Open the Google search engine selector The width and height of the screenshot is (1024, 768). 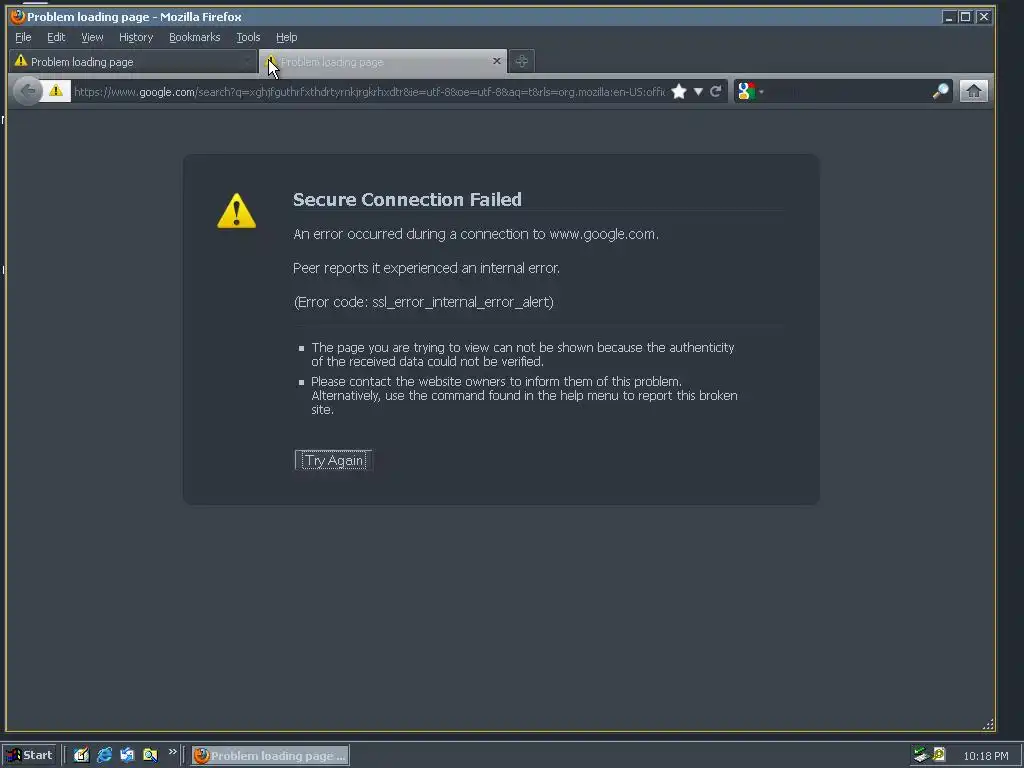(x=750, y=91)
